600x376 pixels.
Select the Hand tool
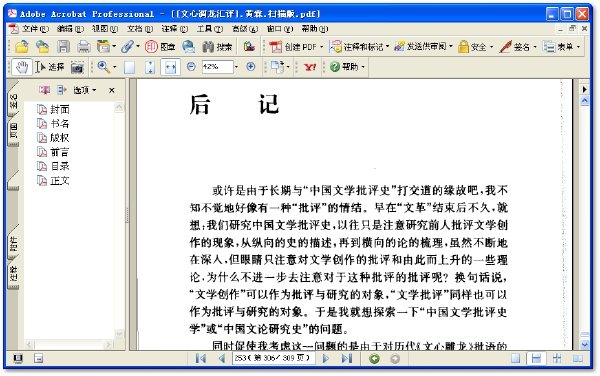22,67
